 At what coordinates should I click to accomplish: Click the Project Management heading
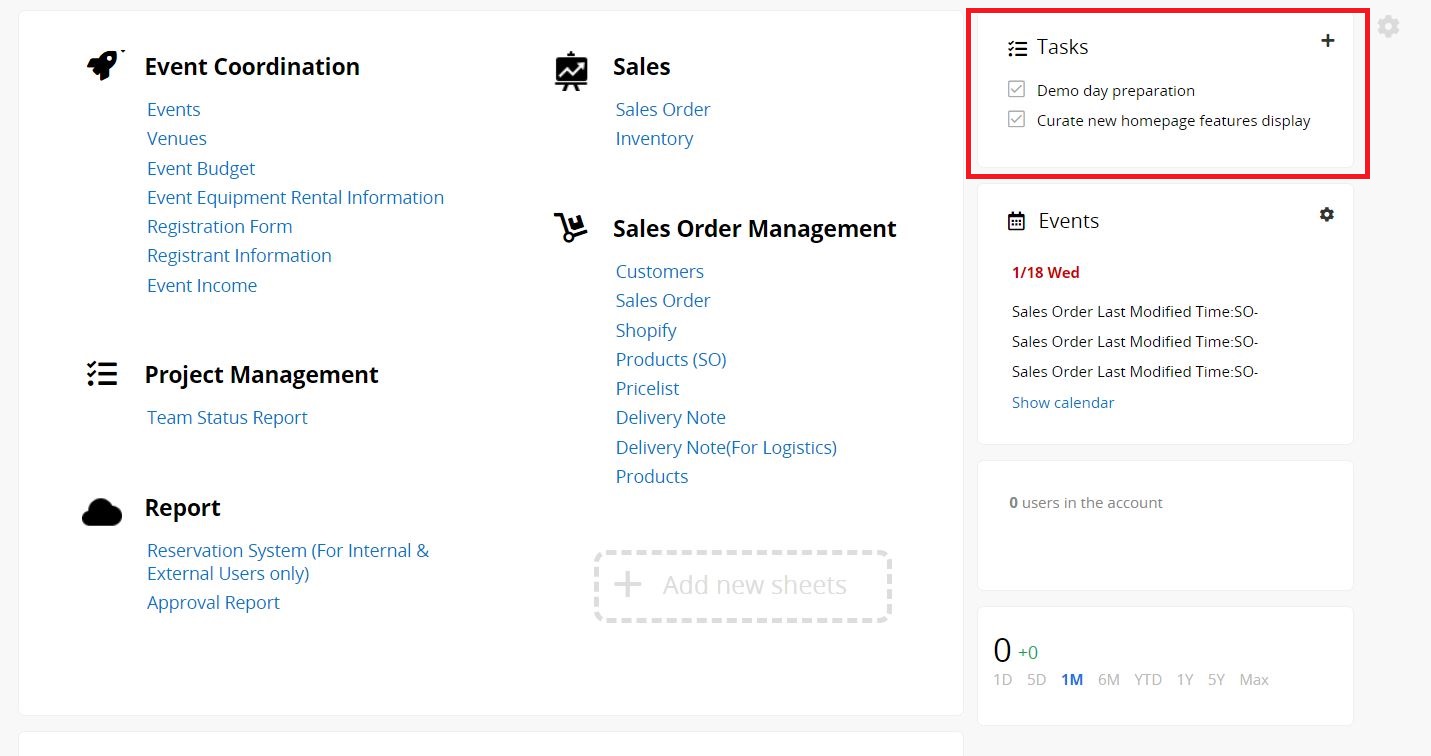pos(261,375)
